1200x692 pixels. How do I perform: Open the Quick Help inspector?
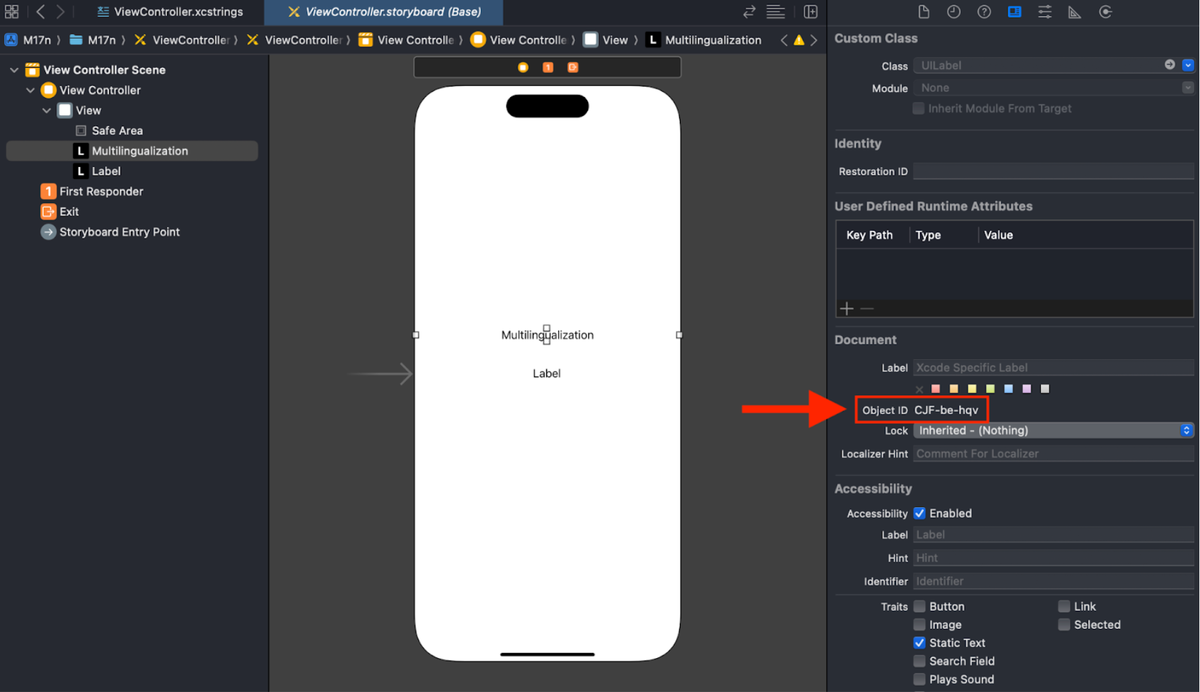pyautogui.click(x=984, y=12)
